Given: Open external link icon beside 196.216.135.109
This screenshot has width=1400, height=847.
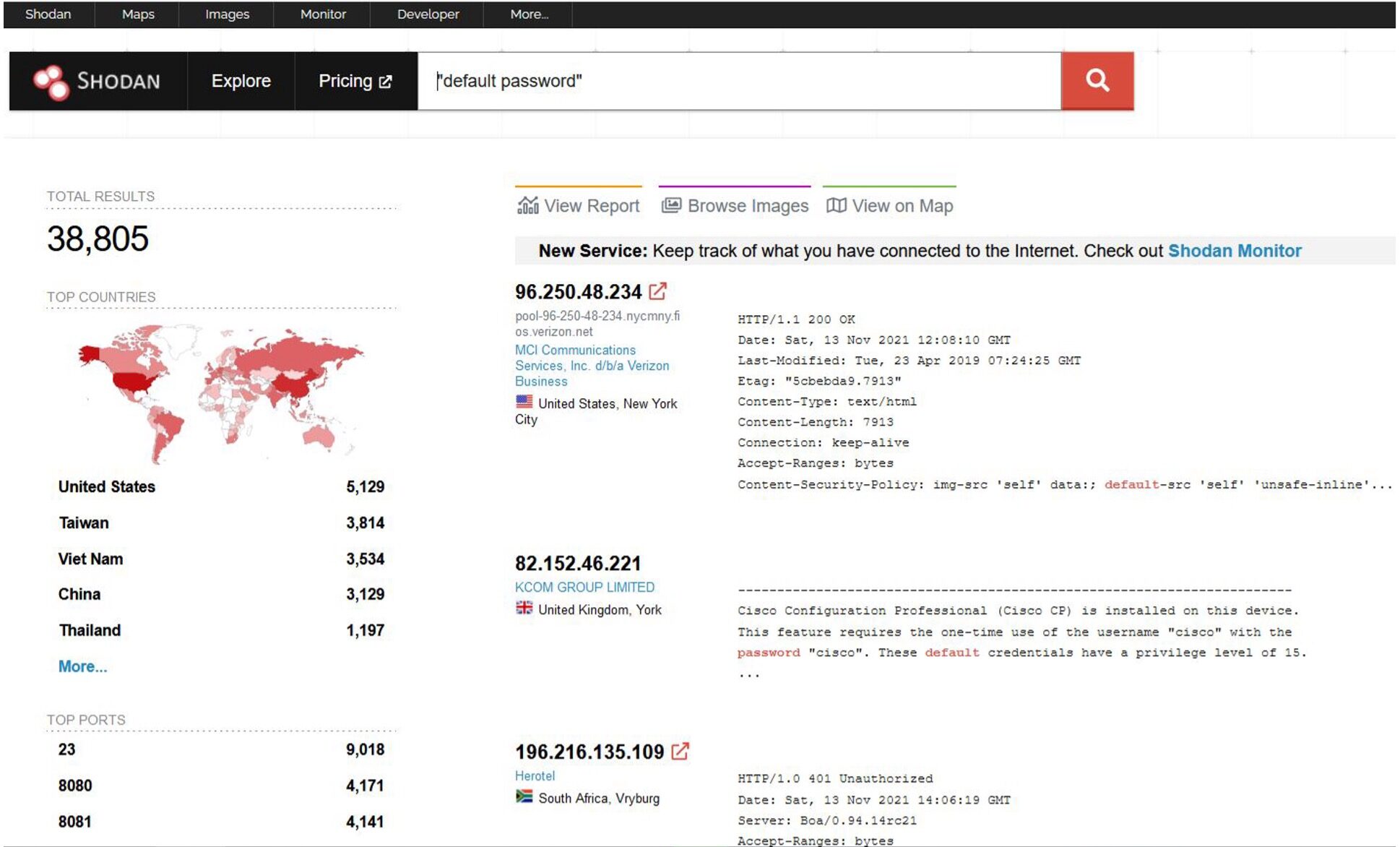Looking at the screenshot, I should pos(680,752).
